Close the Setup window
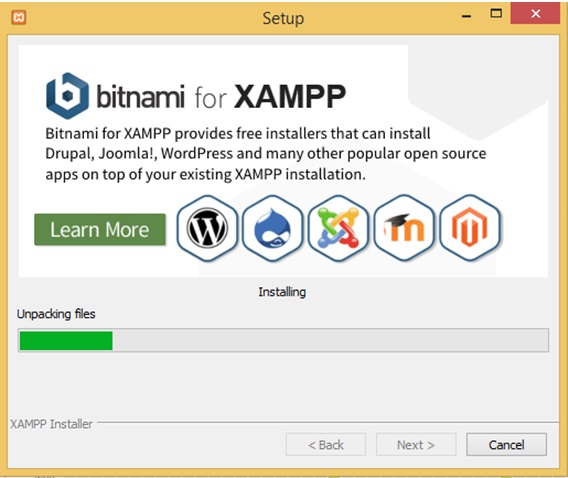This screenshot has height=478, width=568. coord(535,14)
